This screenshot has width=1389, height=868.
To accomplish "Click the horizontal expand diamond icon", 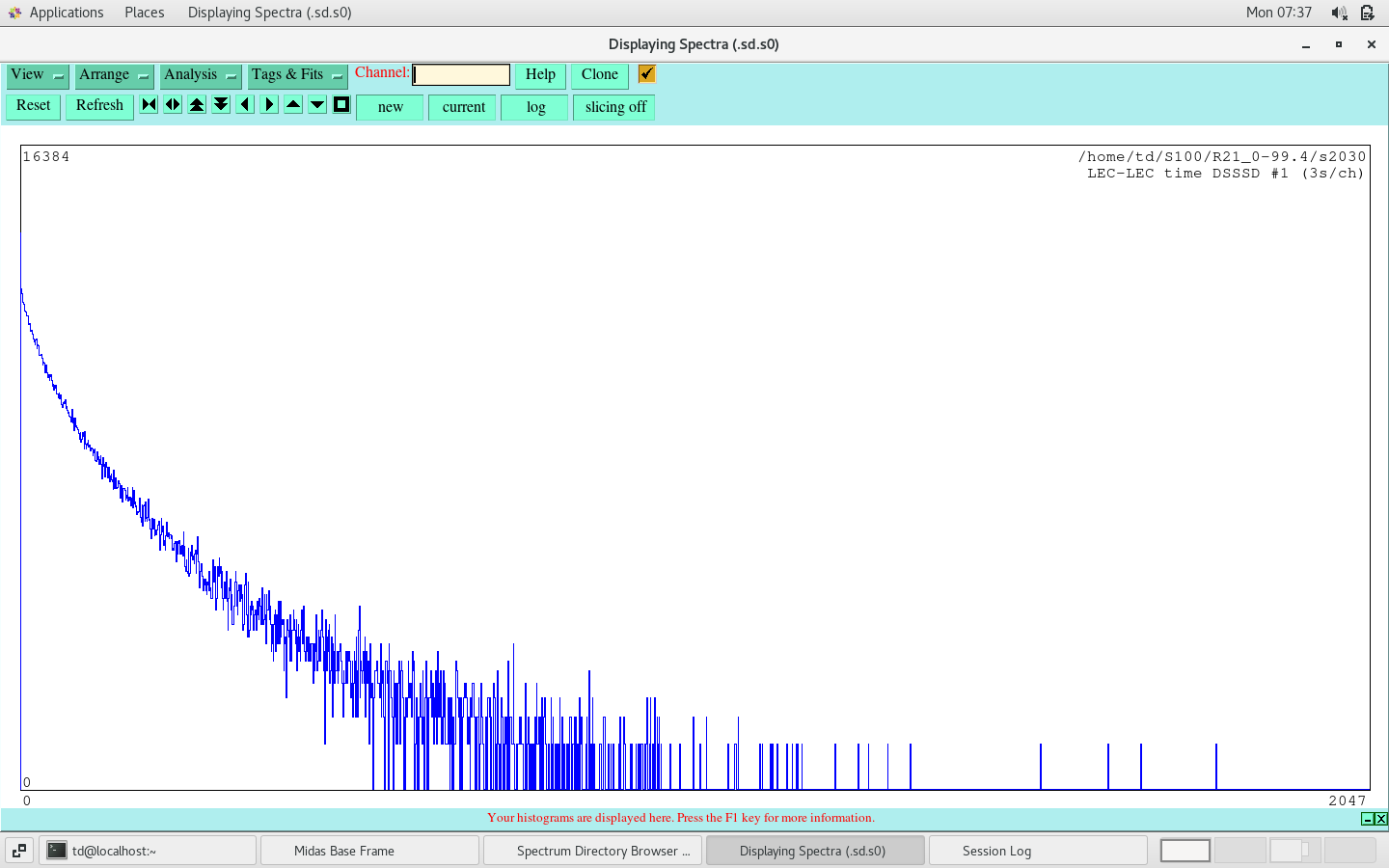I will (x=173, y=105).
